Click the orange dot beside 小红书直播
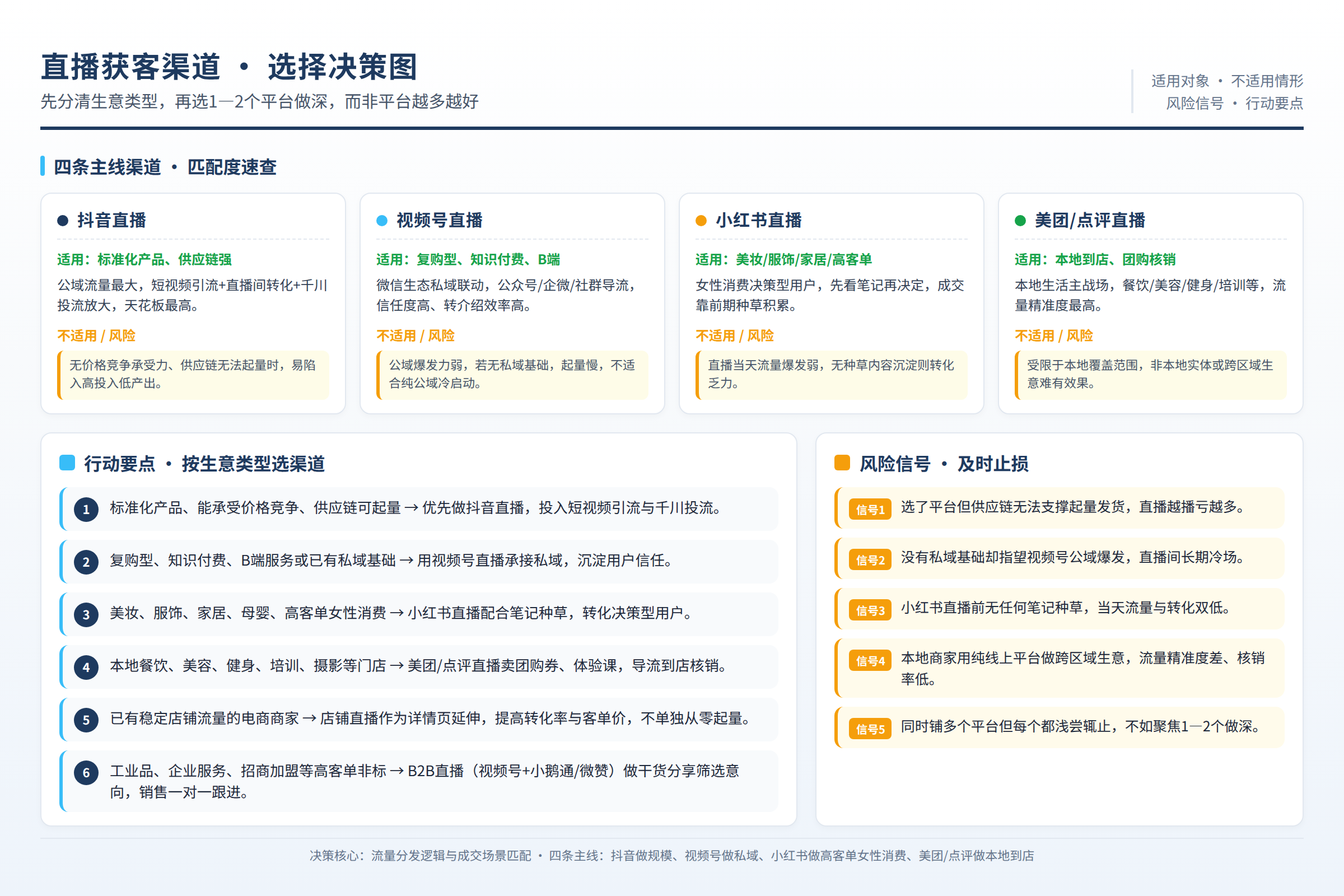Viewport: 1344px width, 896px height. pyautogui.click(x=701, y=221)
